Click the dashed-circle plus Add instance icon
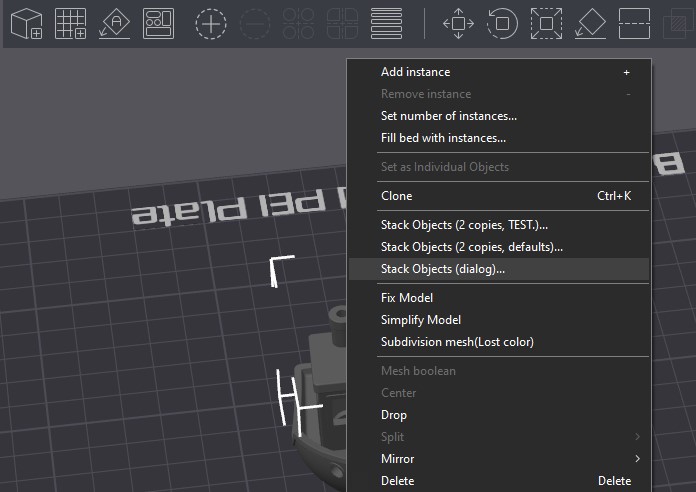Image resolution: width=696 pixels, height=492 pixels. click(x=211, y=24)
